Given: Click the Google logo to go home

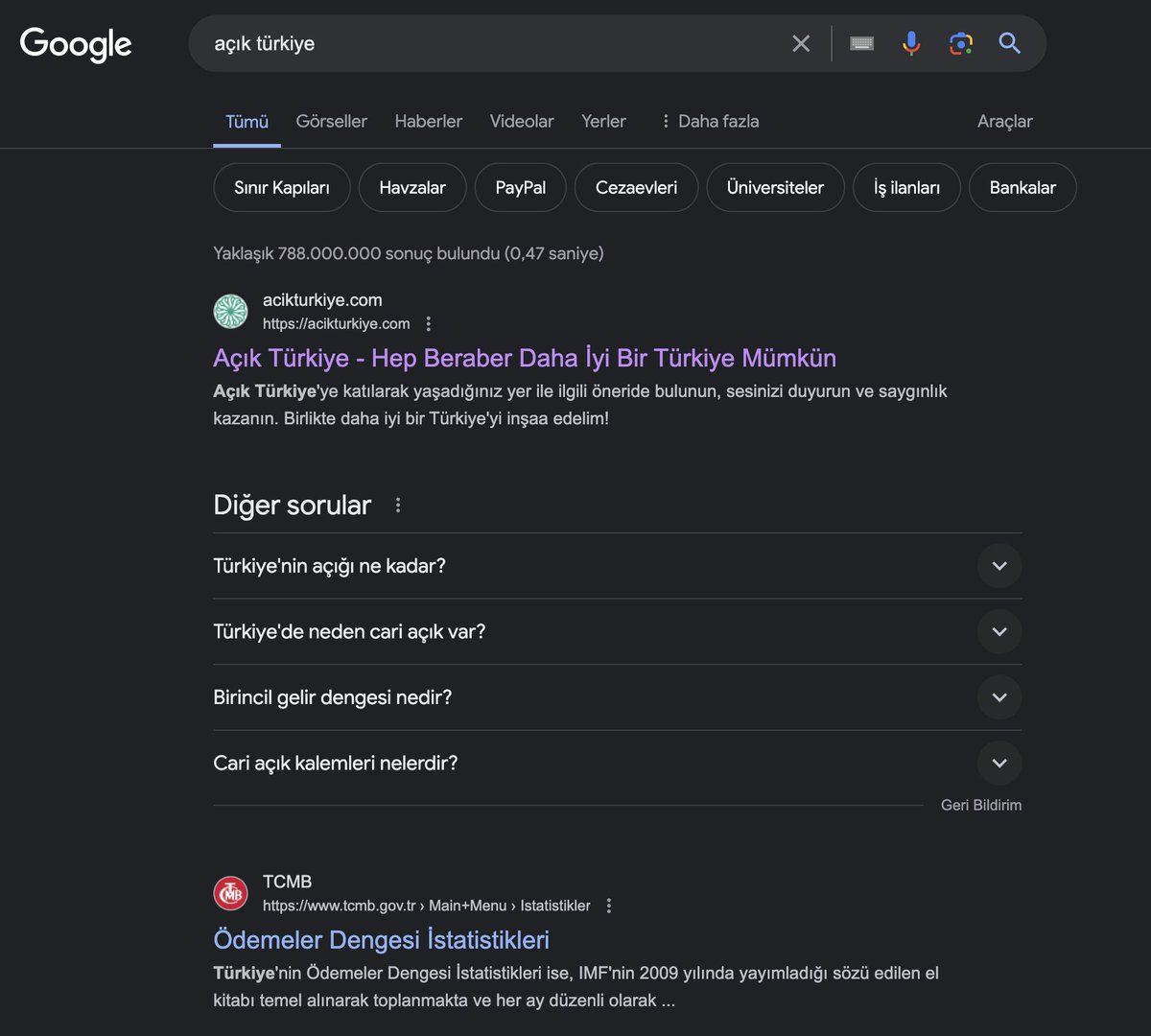Looking at the screenshot, I should tap(75, 44).
